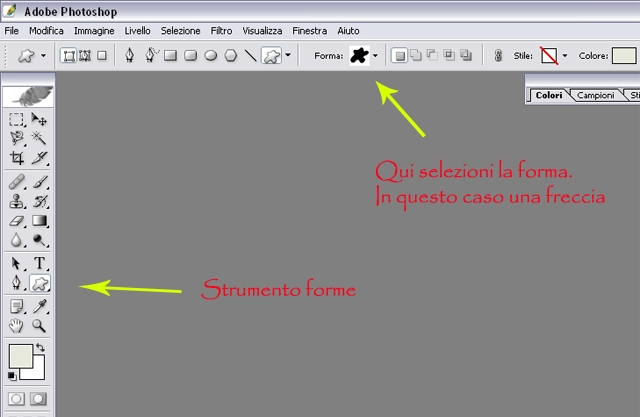Pick the Crop tool
640x417 pixels.
pyautogui.click(x=17, y=158)
